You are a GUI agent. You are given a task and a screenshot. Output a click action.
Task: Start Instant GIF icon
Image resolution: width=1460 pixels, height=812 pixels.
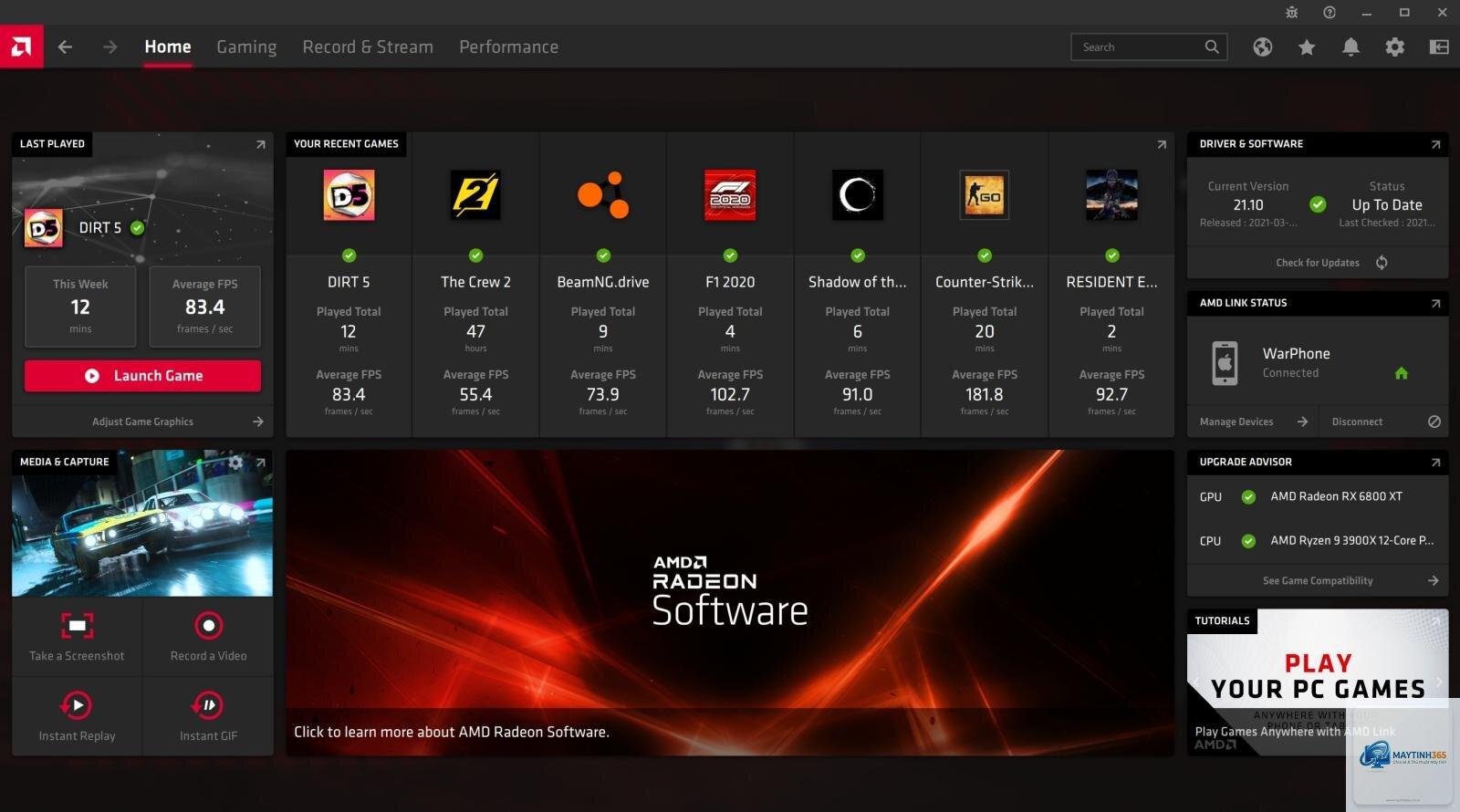208,705
